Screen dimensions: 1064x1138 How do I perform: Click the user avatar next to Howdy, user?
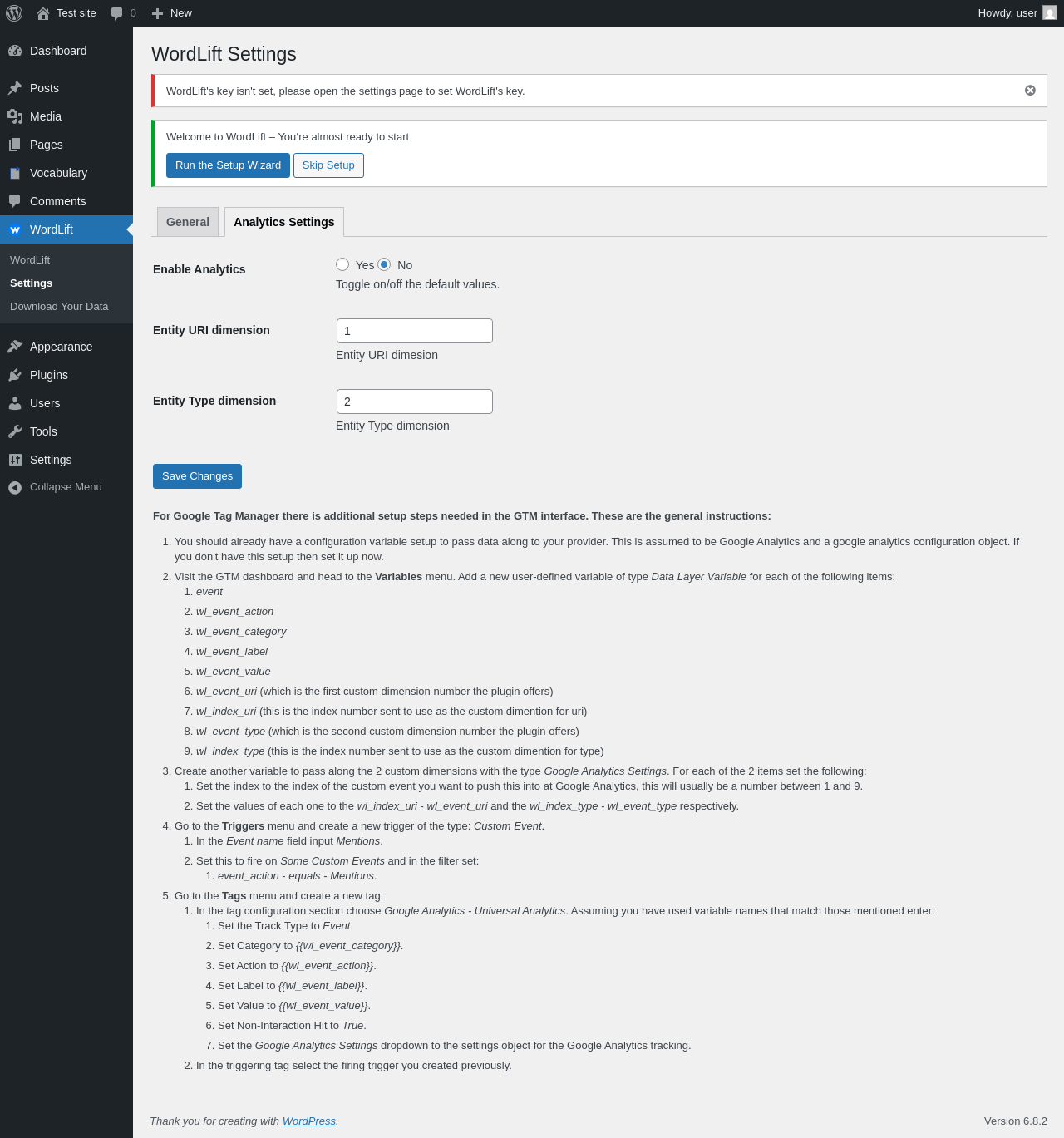pyautogui.click(x=1050, y=13)
